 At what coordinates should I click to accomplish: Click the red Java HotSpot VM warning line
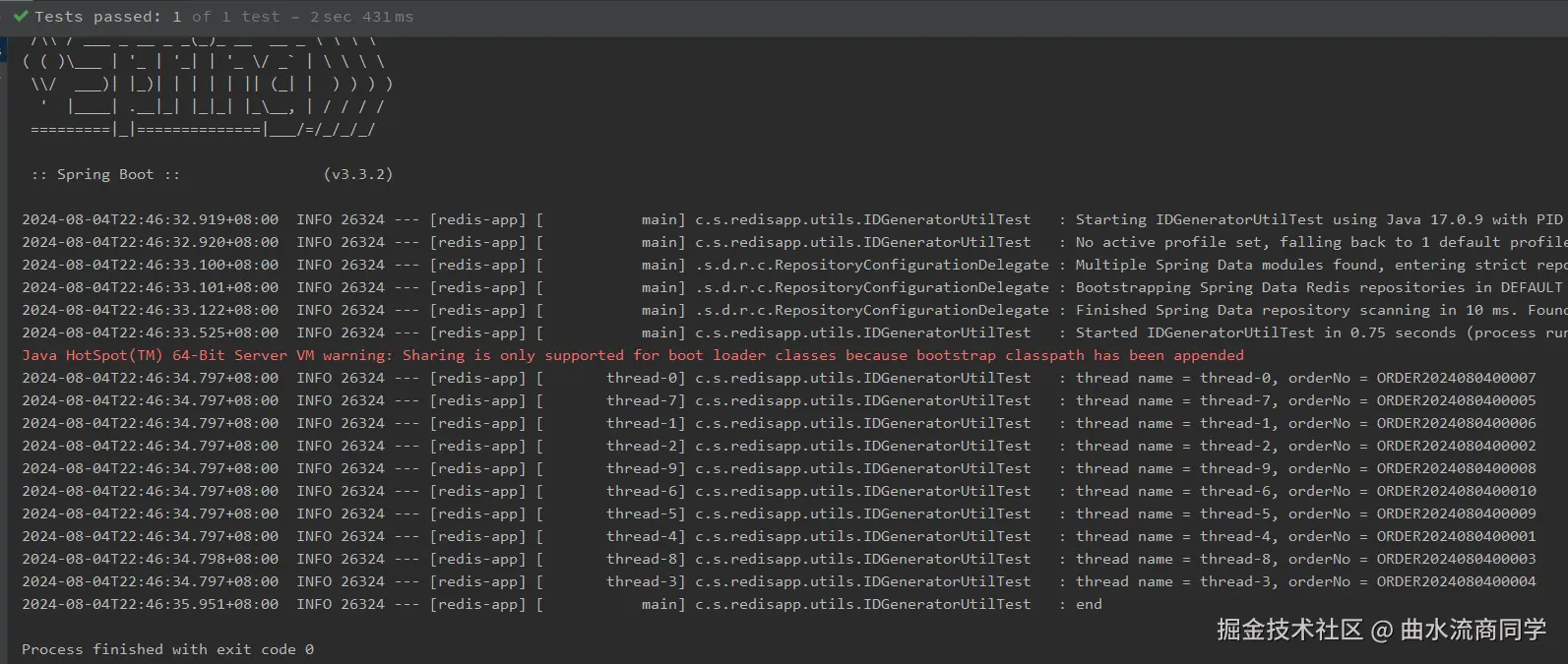pyautogui.click(x=633, y=355)
